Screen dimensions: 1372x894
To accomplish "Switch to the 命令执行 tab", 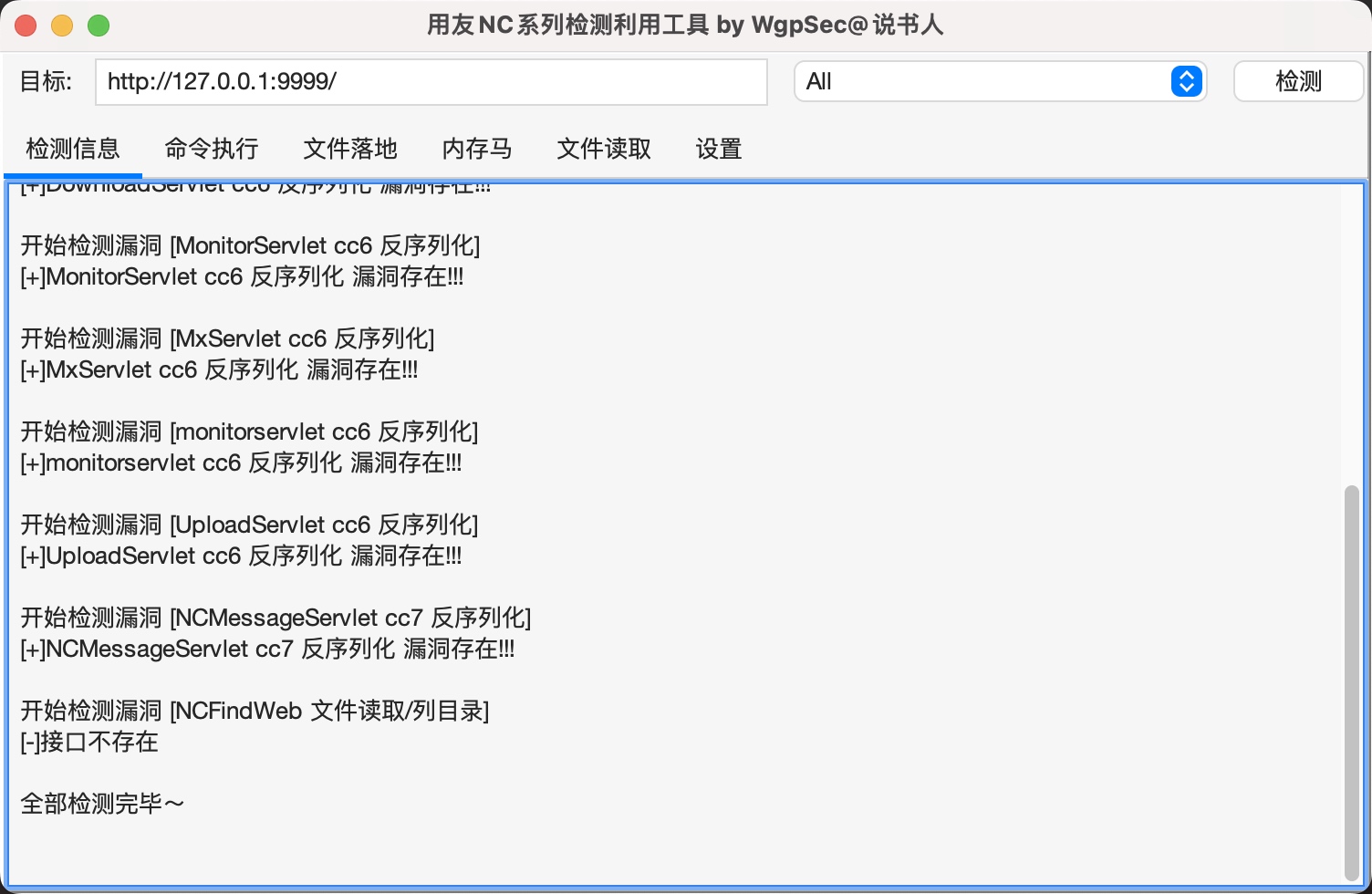I will 212,149.
